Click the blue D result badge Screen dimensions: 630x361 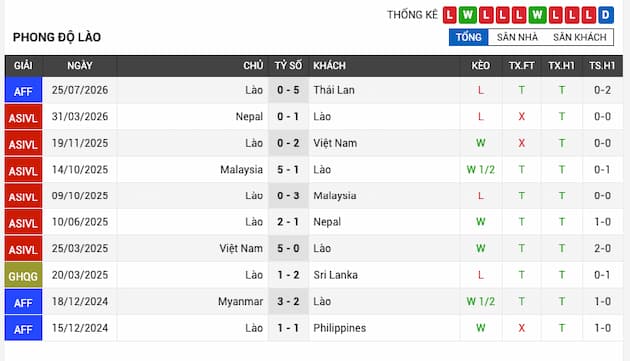[x=605, y=15]
